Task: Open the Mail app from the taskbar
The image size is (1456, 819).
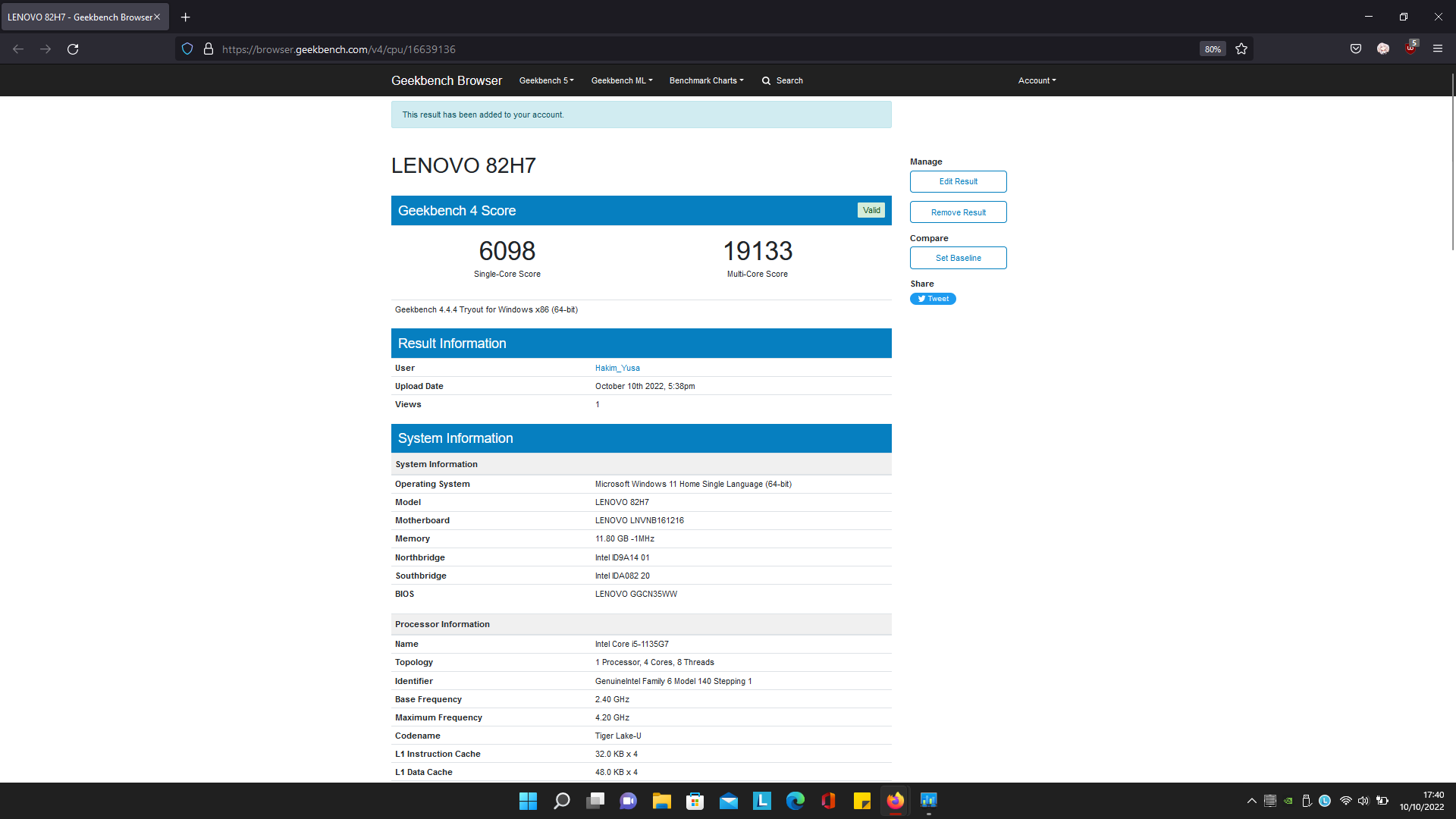Action: (729, 801)
